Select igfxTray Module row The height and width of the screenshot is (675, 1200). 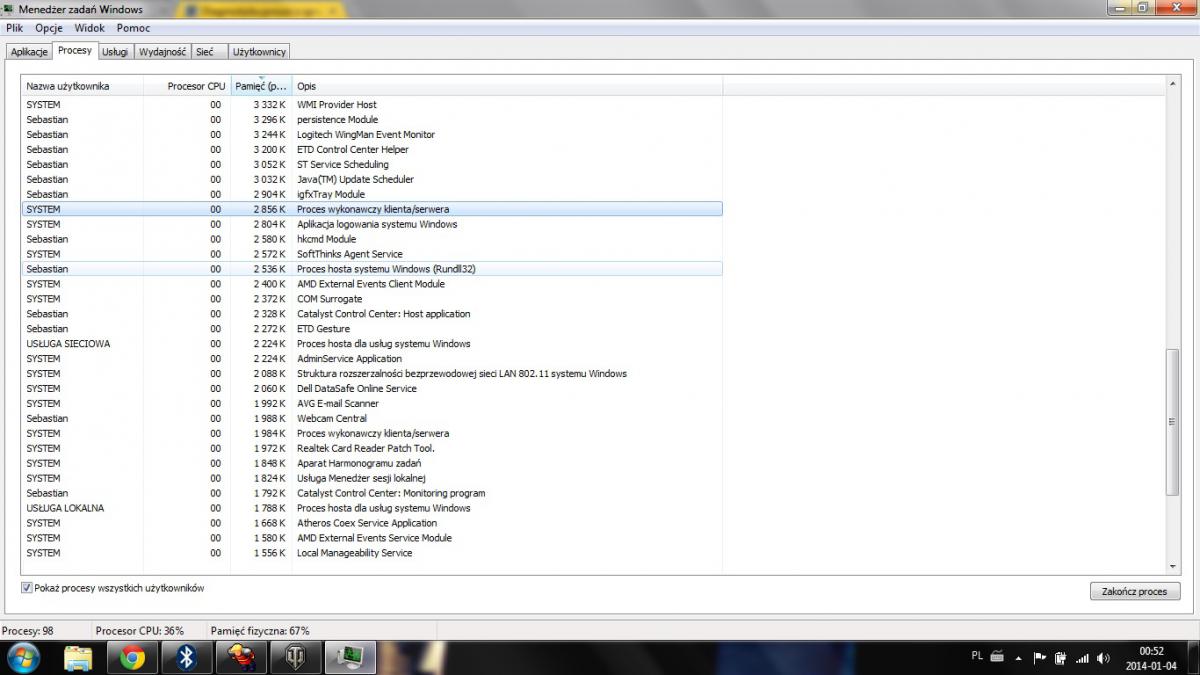[372, 194]
